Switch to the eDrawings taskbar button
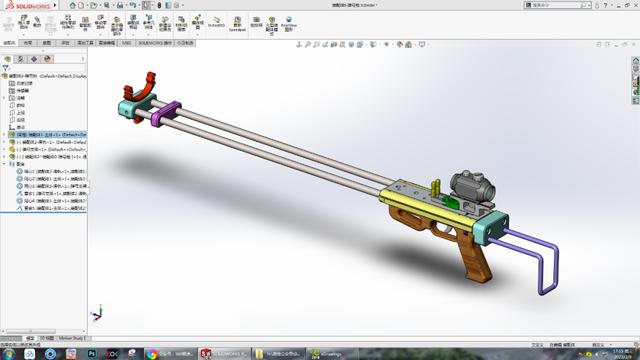 click(332, 354)
